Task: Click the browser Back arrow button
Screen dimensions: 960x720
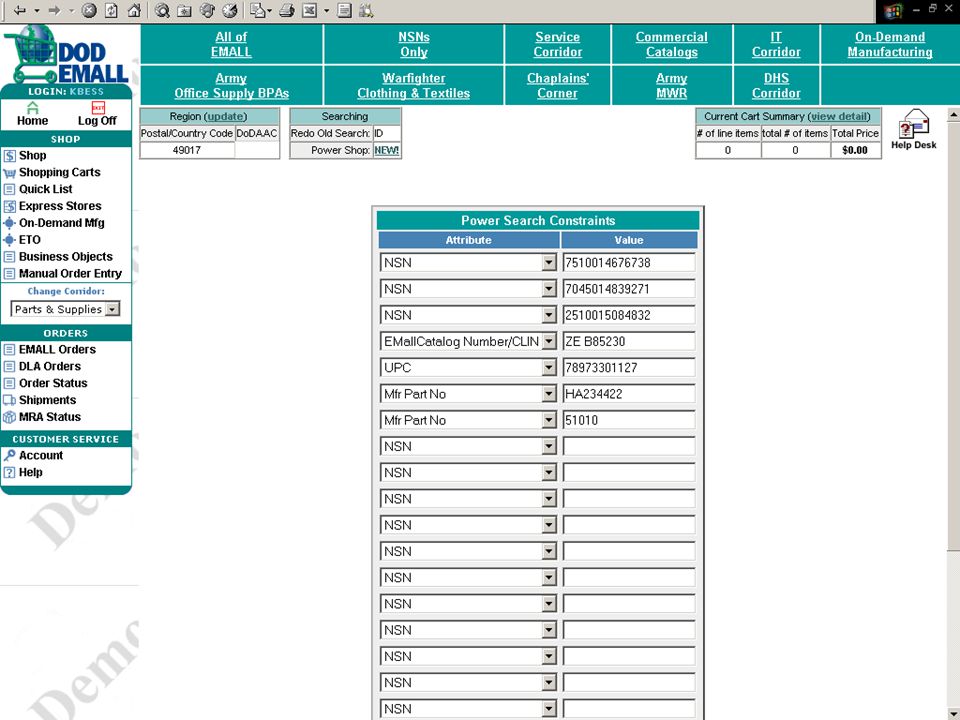Action: pyautogui.click(x=20, y=10)
